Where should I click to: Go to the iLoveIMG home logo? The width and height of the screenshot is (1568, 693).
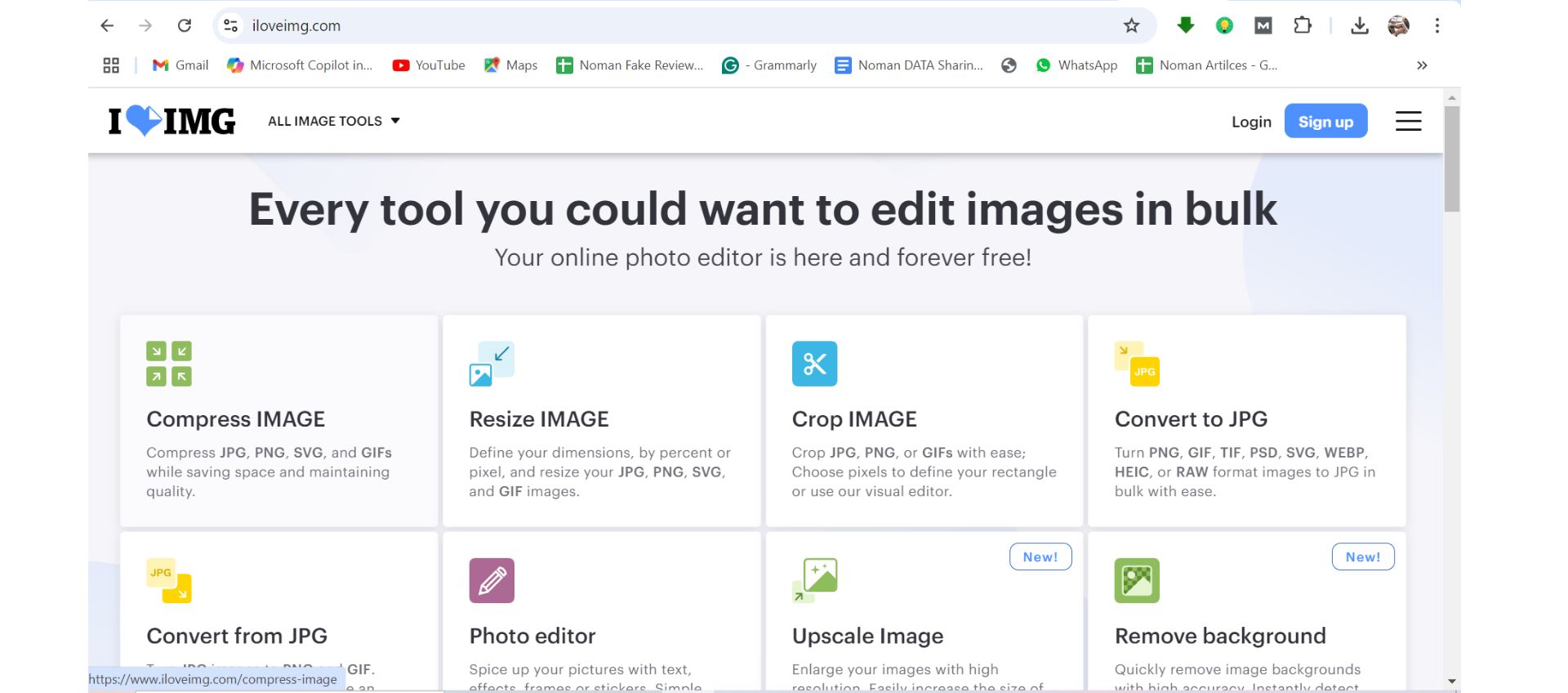pyautogui.click(x=172, y=121)
